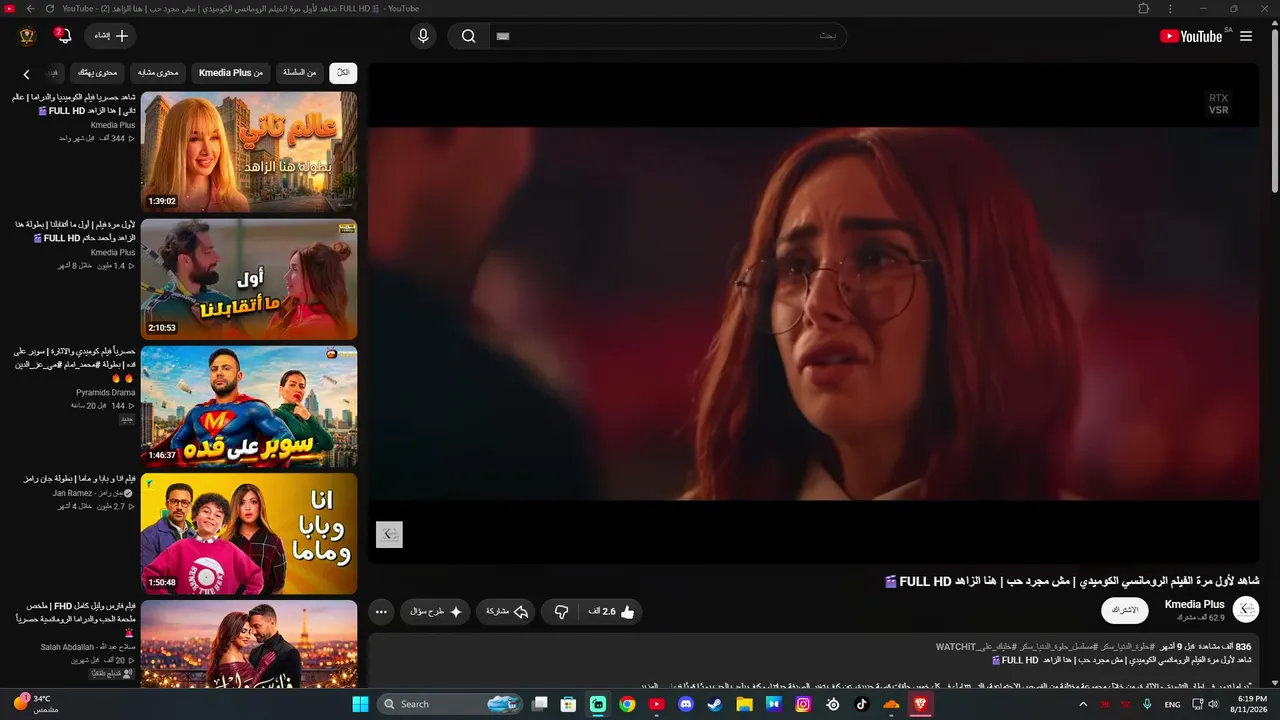
Task: Expand the system tray hidden icons chevron
Action: pyautogui.click(x=1083, y=704)
